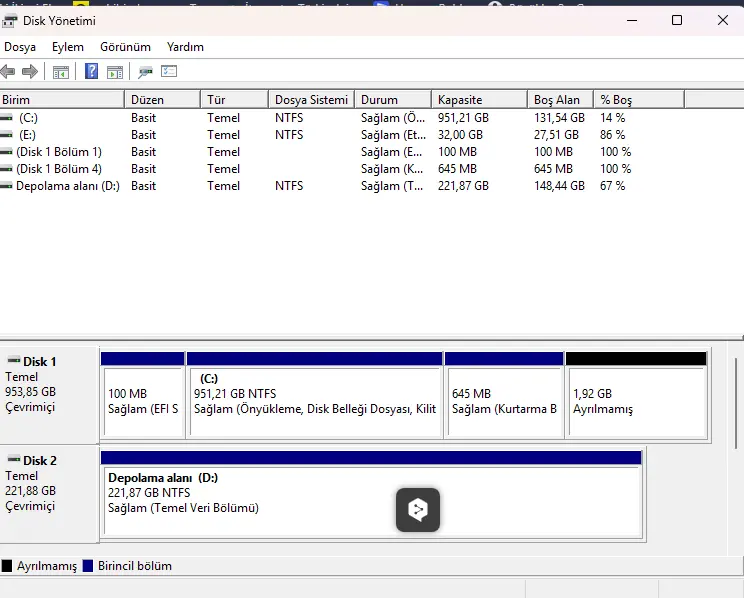
Task: Select the (C:) volume row
Action: pyautogui.click(x=342, y=117)
